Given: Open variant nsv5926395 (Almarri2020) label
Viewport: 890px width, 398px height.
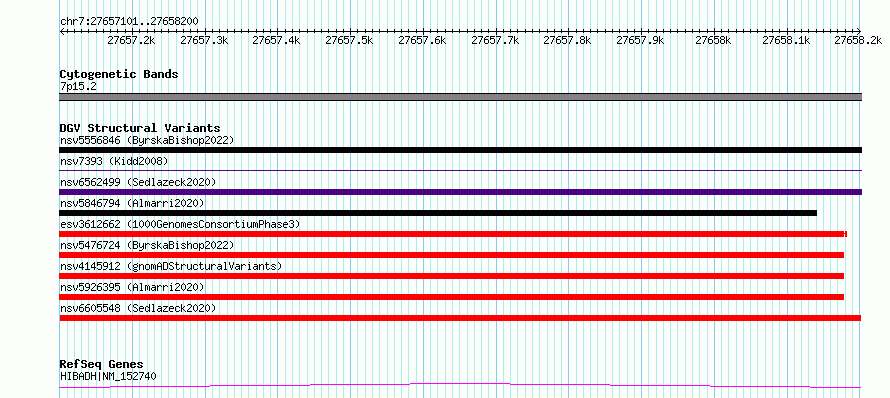Looking at the screenshot, I should coord(132,287).
